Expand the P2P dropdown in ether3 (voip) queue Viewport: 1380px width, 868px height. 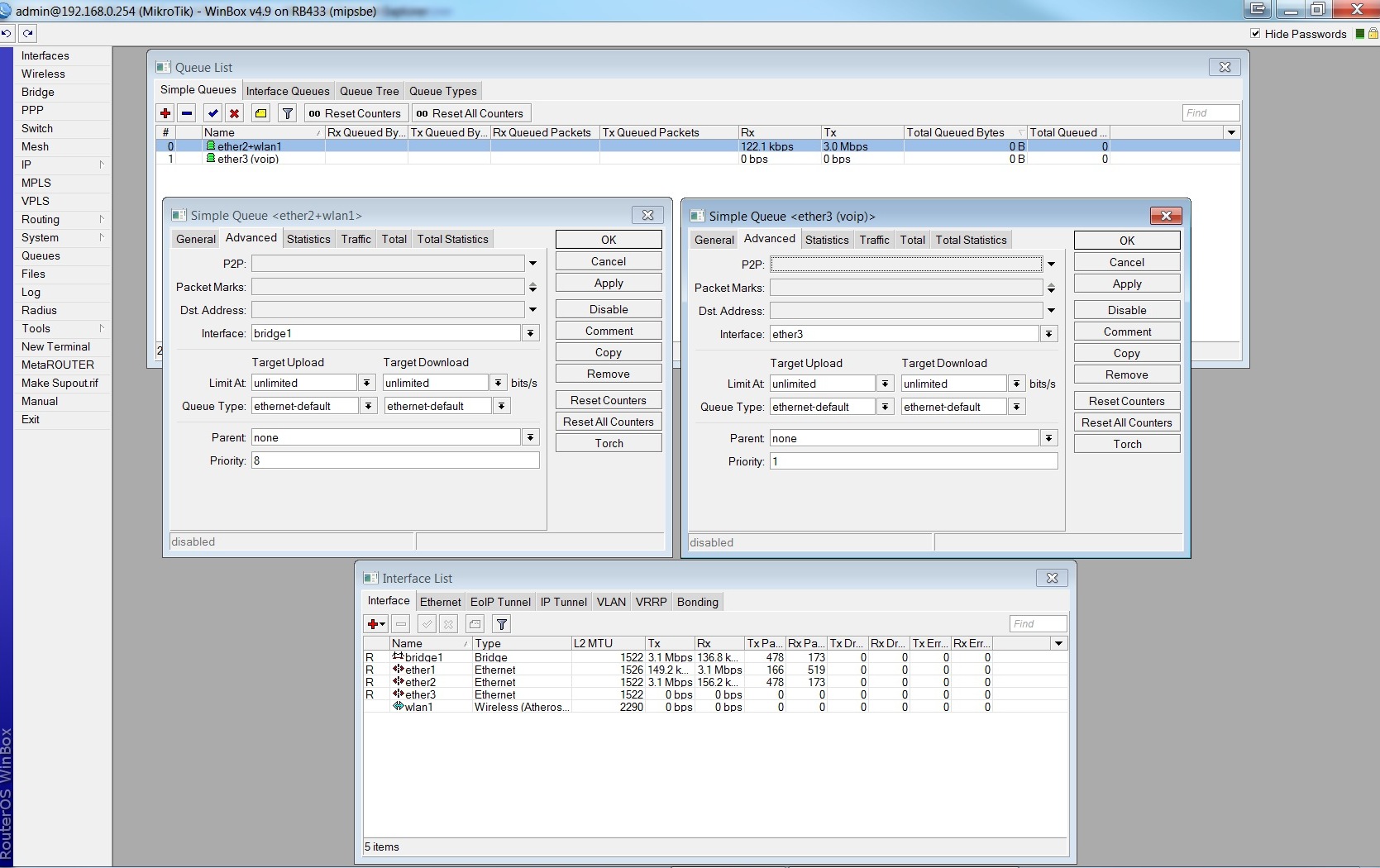point(1051,265)
